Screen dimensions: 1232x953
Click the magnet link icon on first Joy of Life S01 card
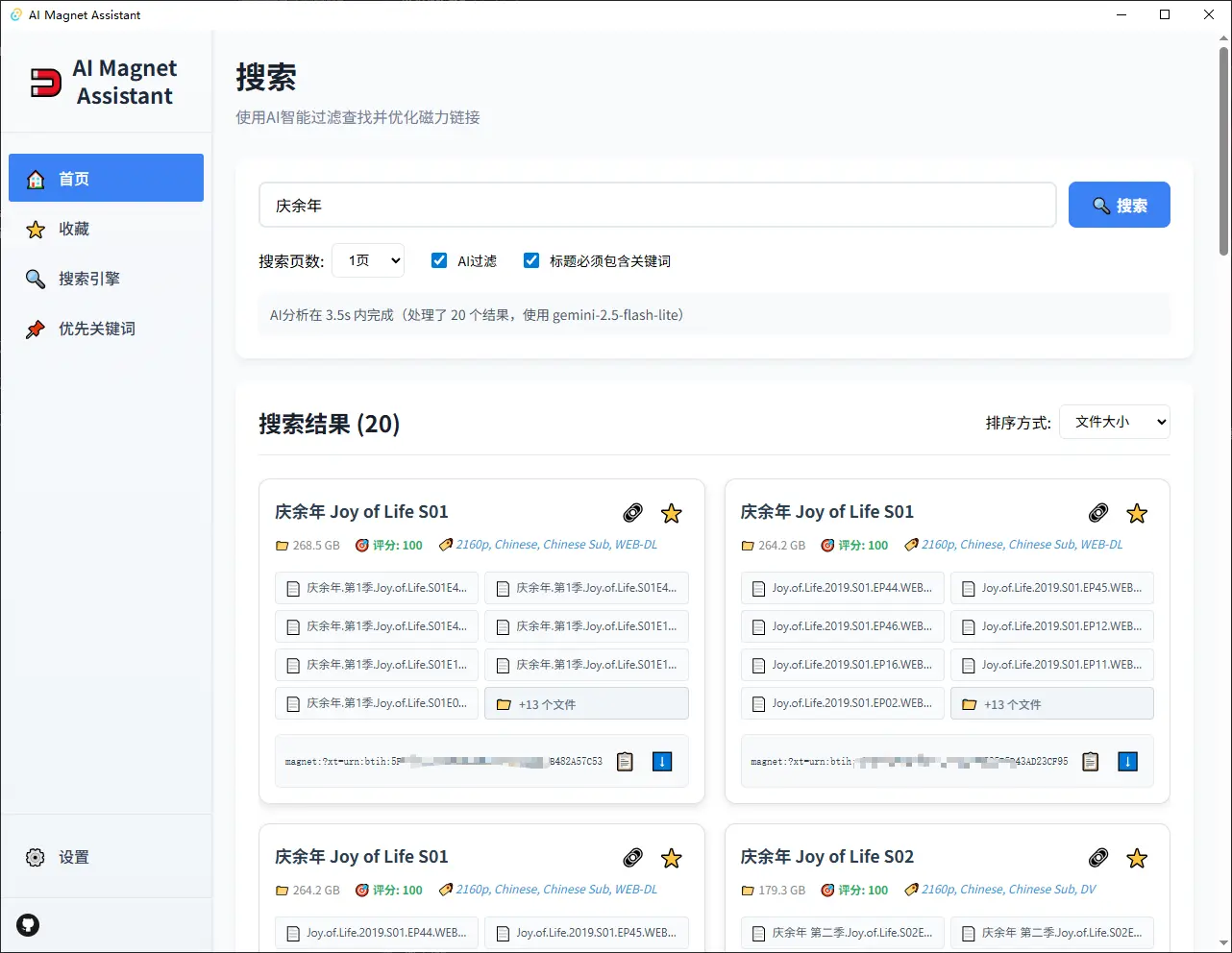pos(632,512)
